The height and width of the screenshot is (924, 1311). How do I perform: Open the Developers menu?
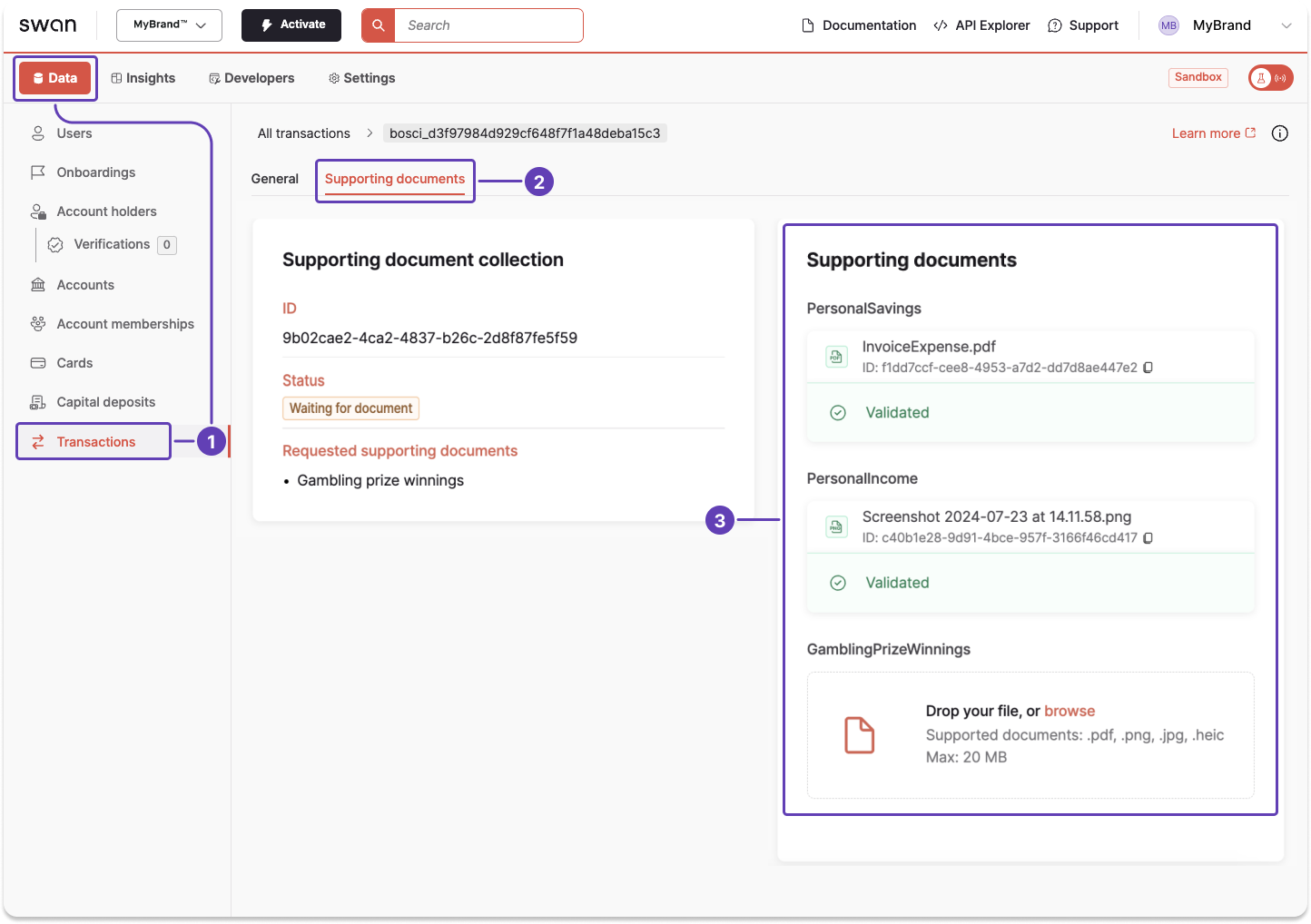coord(251,78)
